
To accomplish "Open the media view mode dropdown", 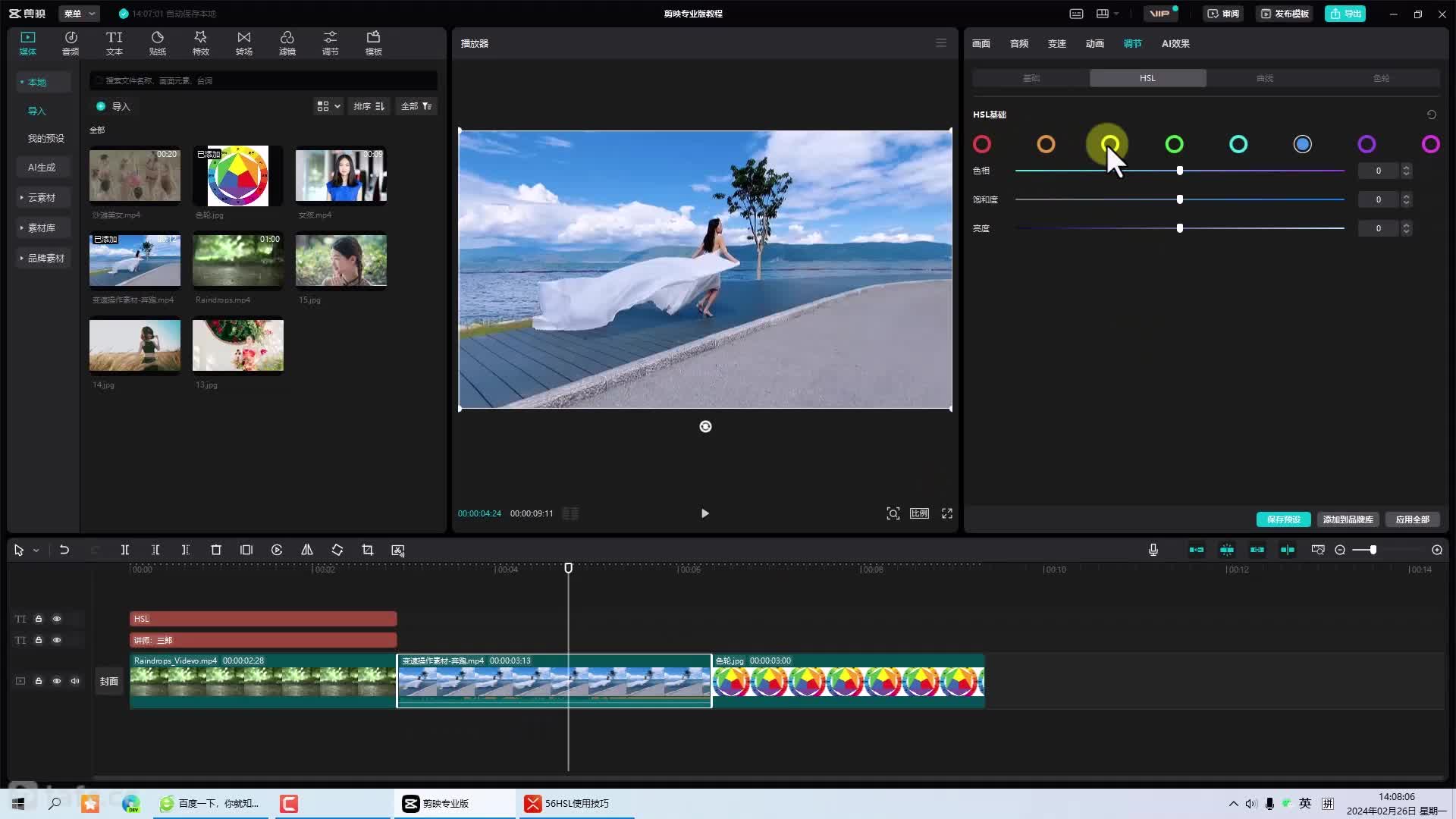I will (328, 106).
